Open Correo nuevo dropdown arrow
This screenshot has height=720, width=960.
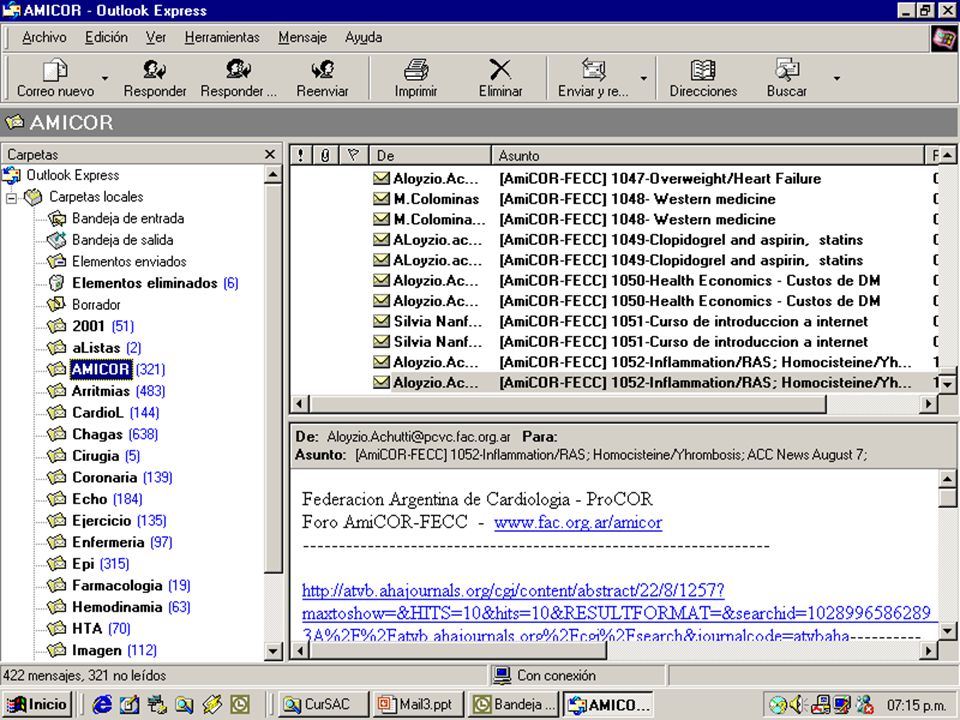(x=105, y=78)
